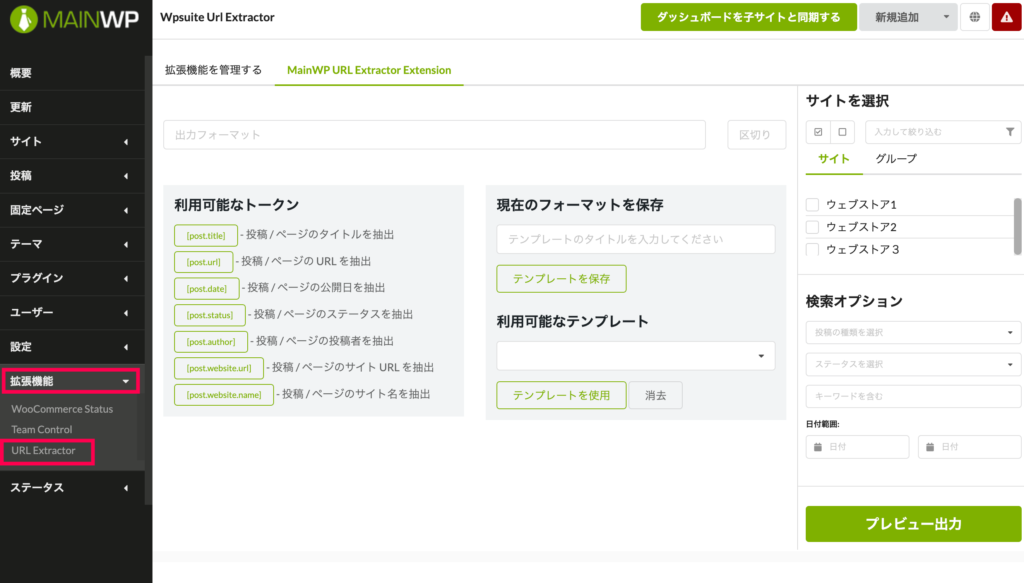Click the テンプレートを使用 button
Image resolution: width=1024 pixels, height=583 pixels.
tap(562, 396)
